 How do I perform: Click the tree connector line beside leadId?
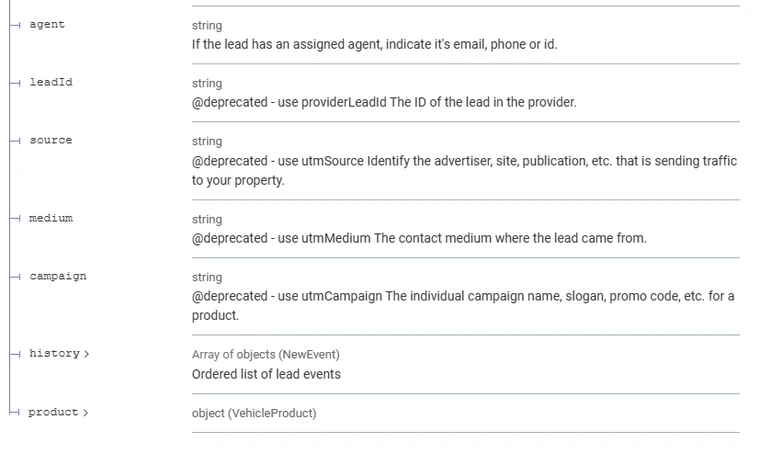click(15, 83)
